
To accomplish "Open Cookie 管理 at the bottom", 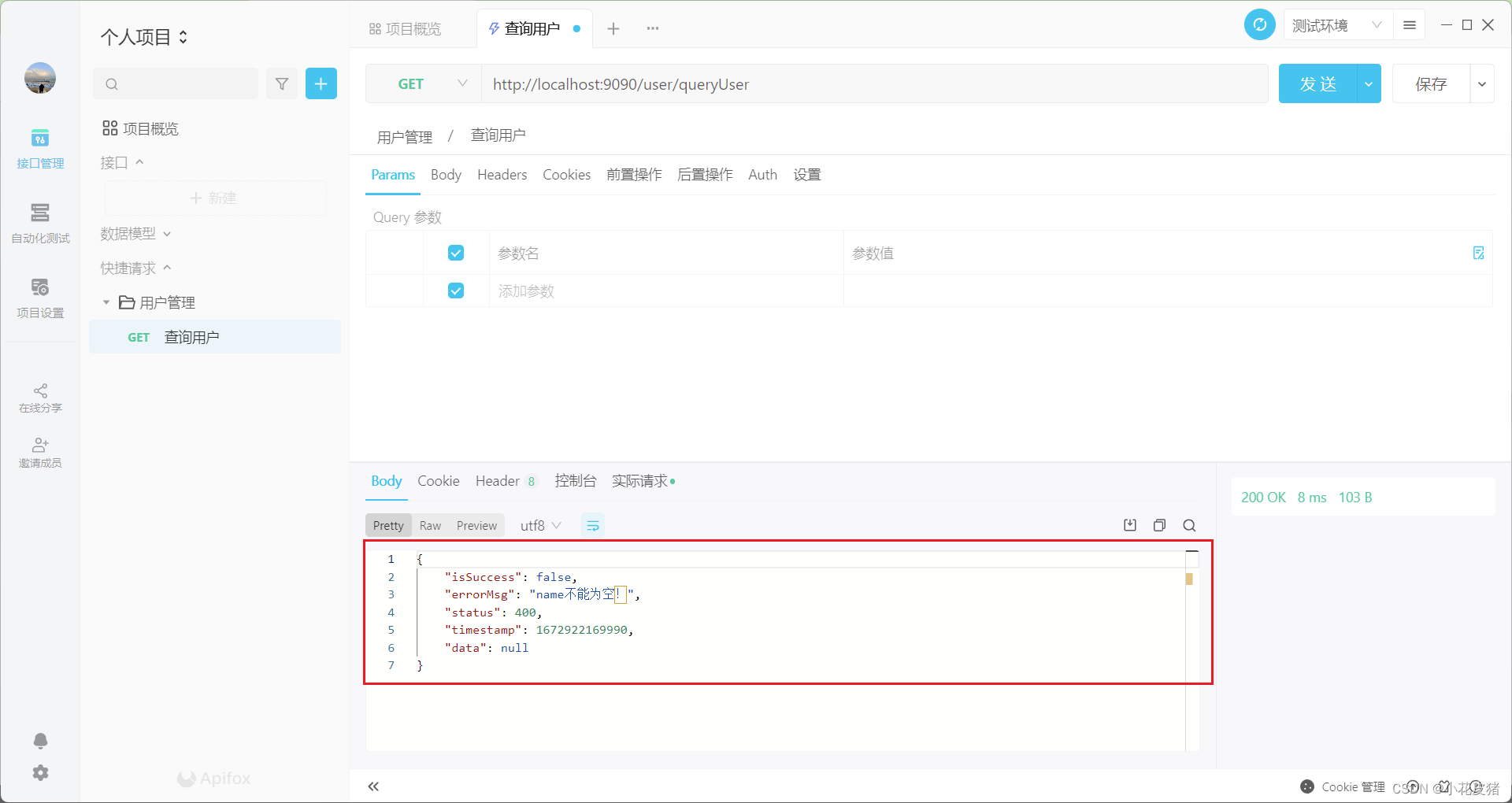I will coord(1343,786).
